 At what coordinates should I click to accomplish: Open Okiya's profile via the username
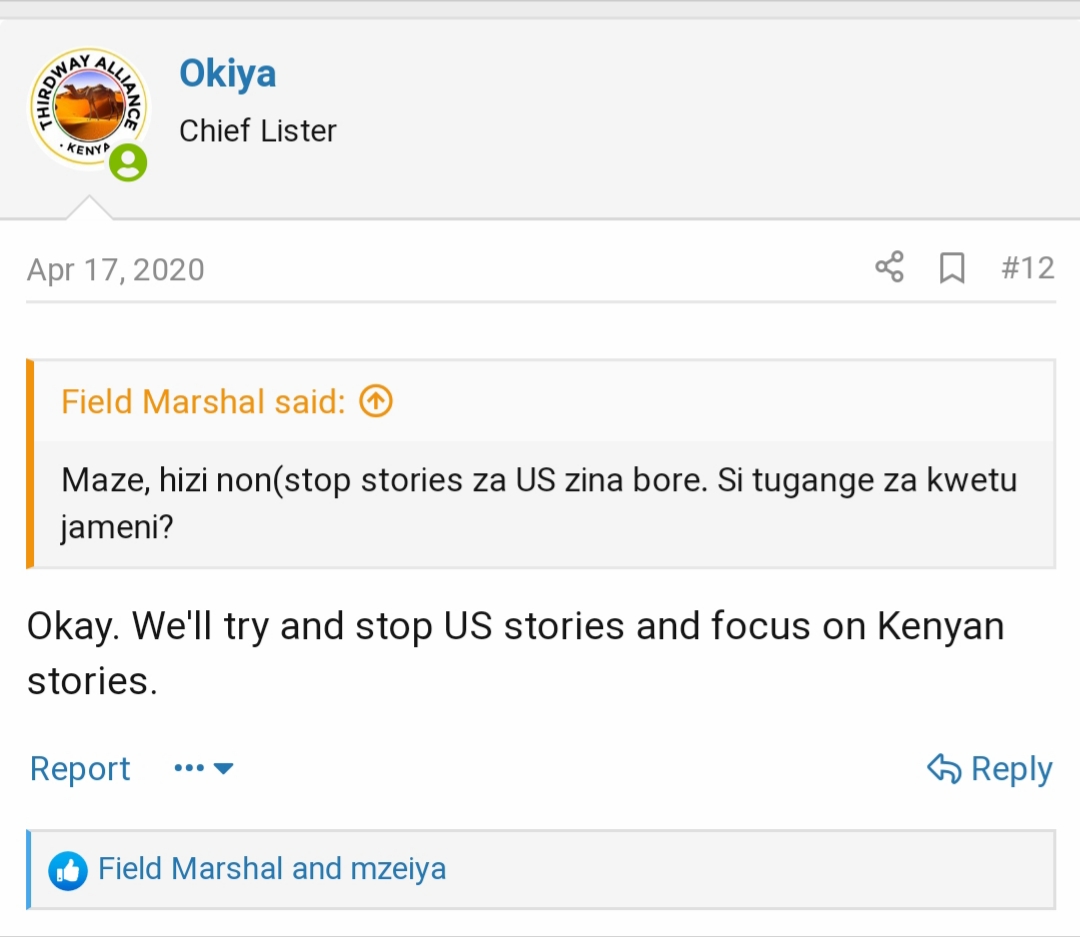coord(227,74)
